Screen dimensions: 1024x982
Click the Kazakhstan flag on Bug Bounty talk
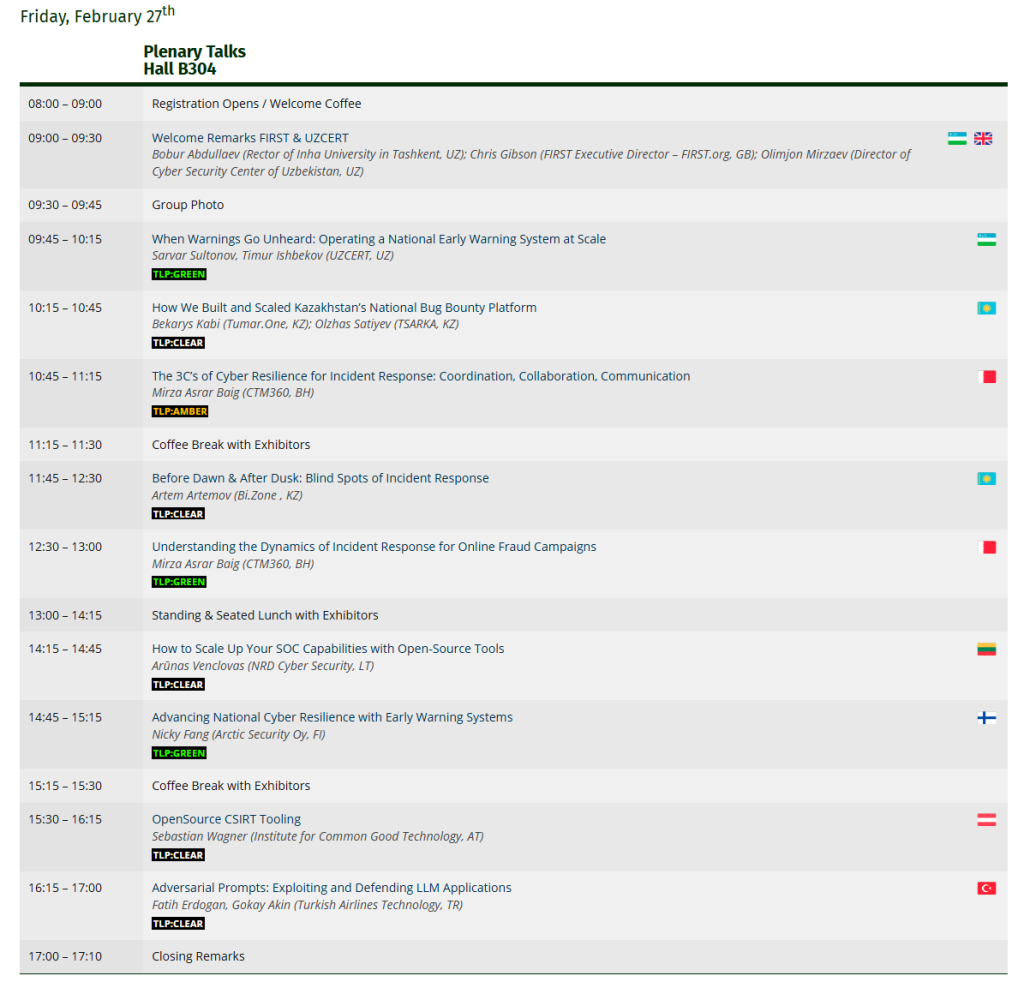point(986,308)
